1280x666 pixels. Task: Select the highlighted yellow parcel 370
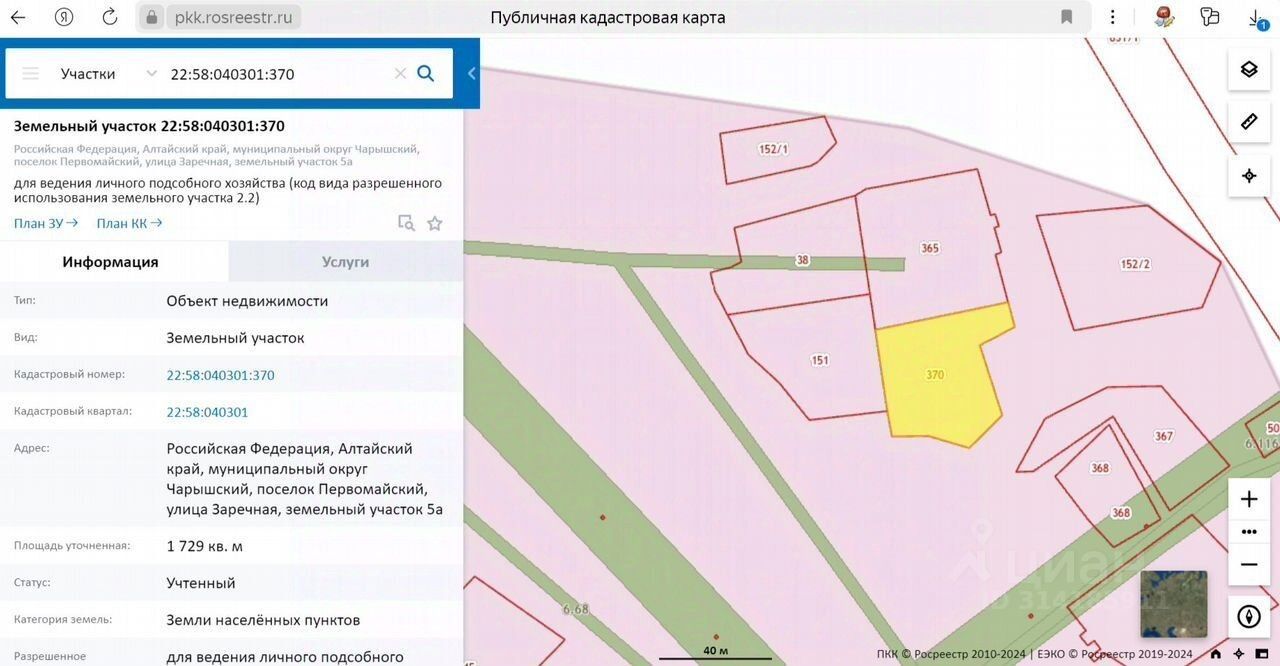(x=940, y=375)
